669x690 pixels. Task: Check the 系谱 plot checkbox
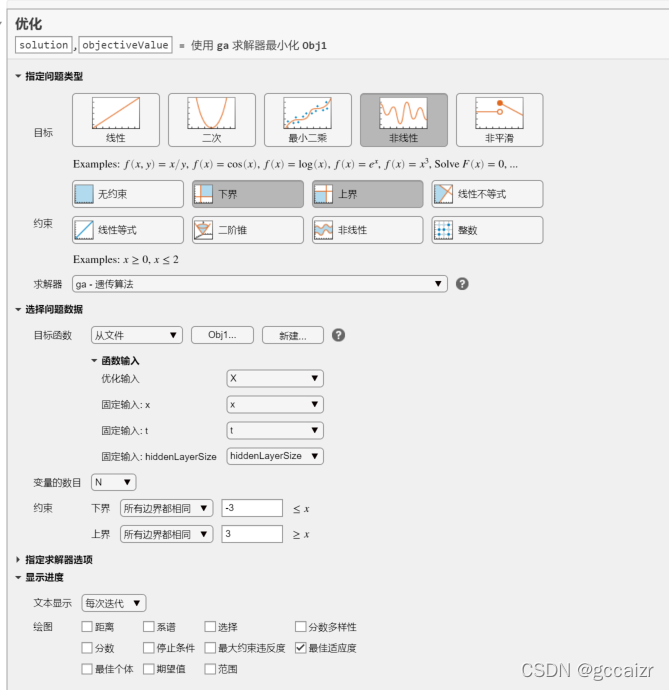click(x=149, y=627)
